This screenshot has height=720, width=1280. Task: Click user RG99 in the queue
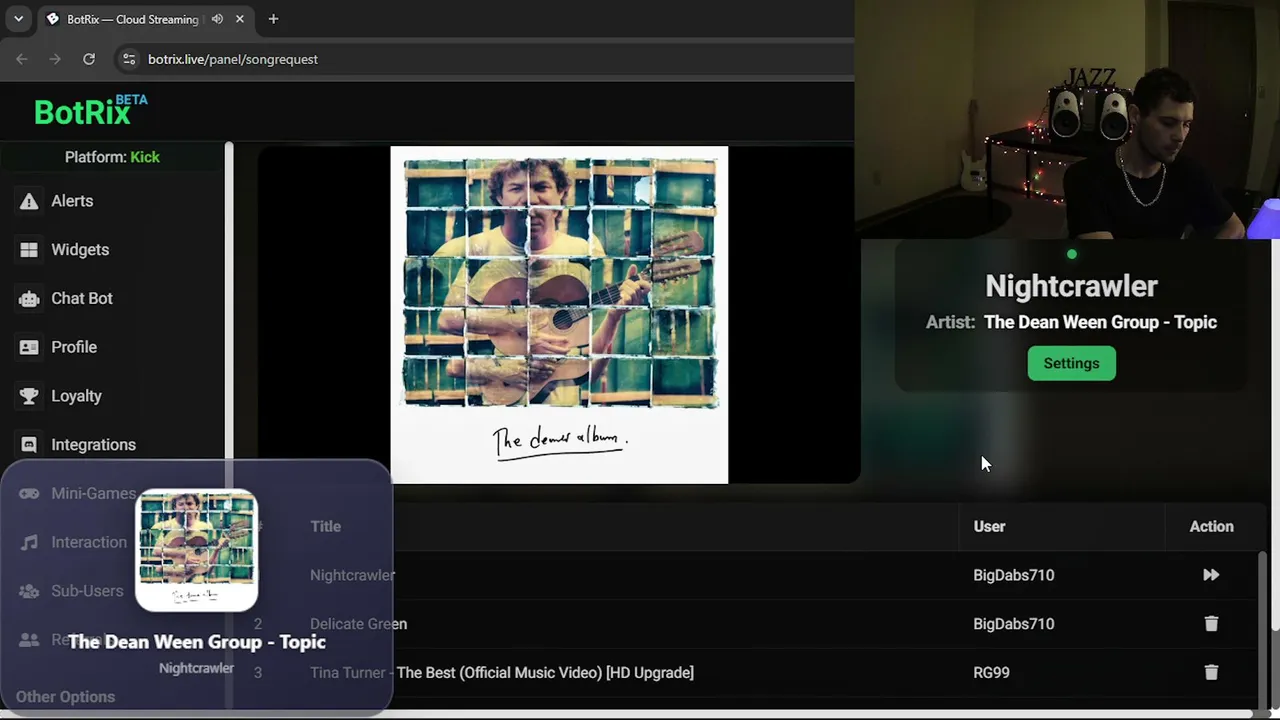(x=991, y=673)
